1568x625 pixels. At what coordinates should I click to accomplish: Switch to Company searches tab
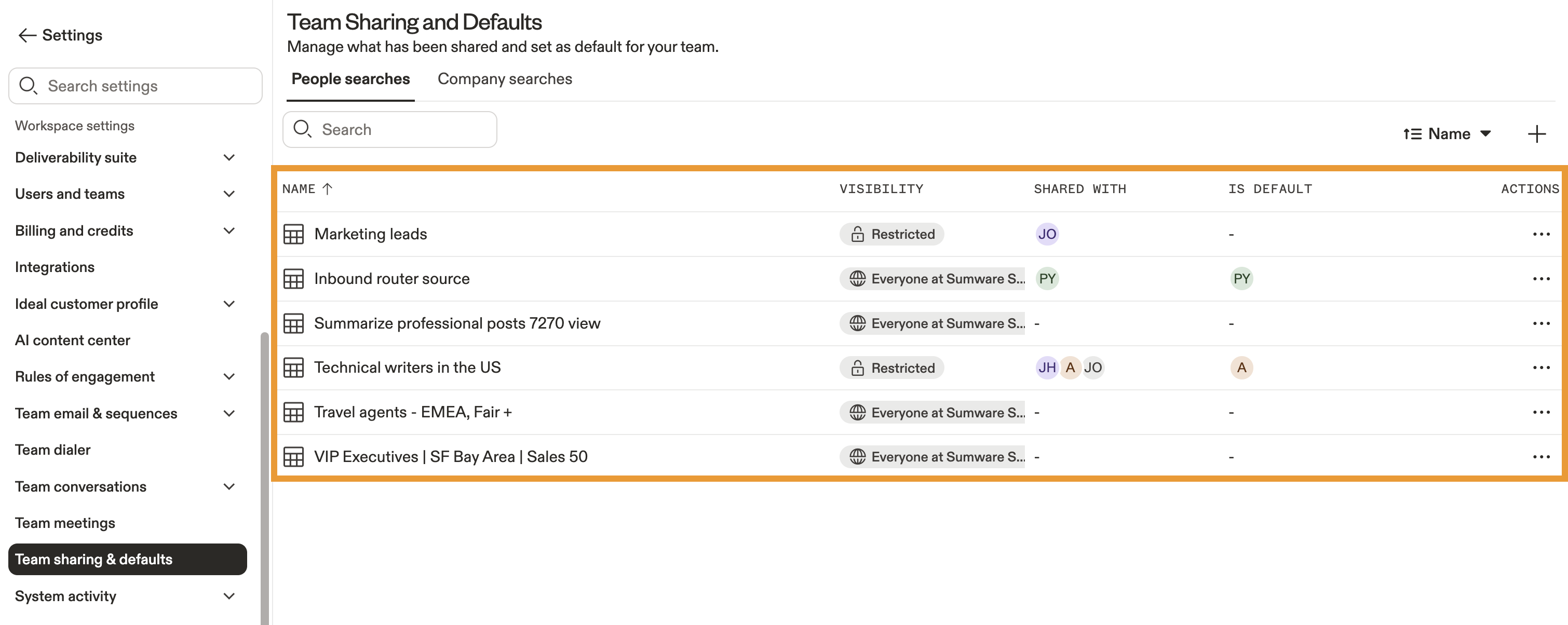504,79
